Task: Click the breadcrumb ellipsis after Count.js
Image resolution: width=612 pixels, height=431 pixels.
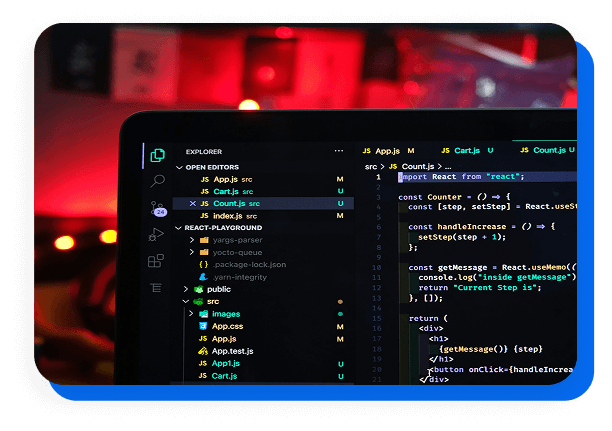Action: point(448,167)
